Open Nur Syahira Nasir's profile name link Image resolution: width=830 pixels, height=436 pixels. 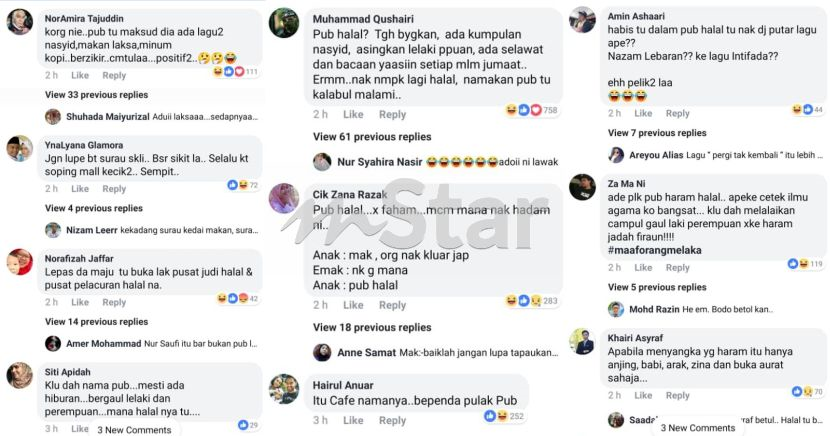[380, 162]
